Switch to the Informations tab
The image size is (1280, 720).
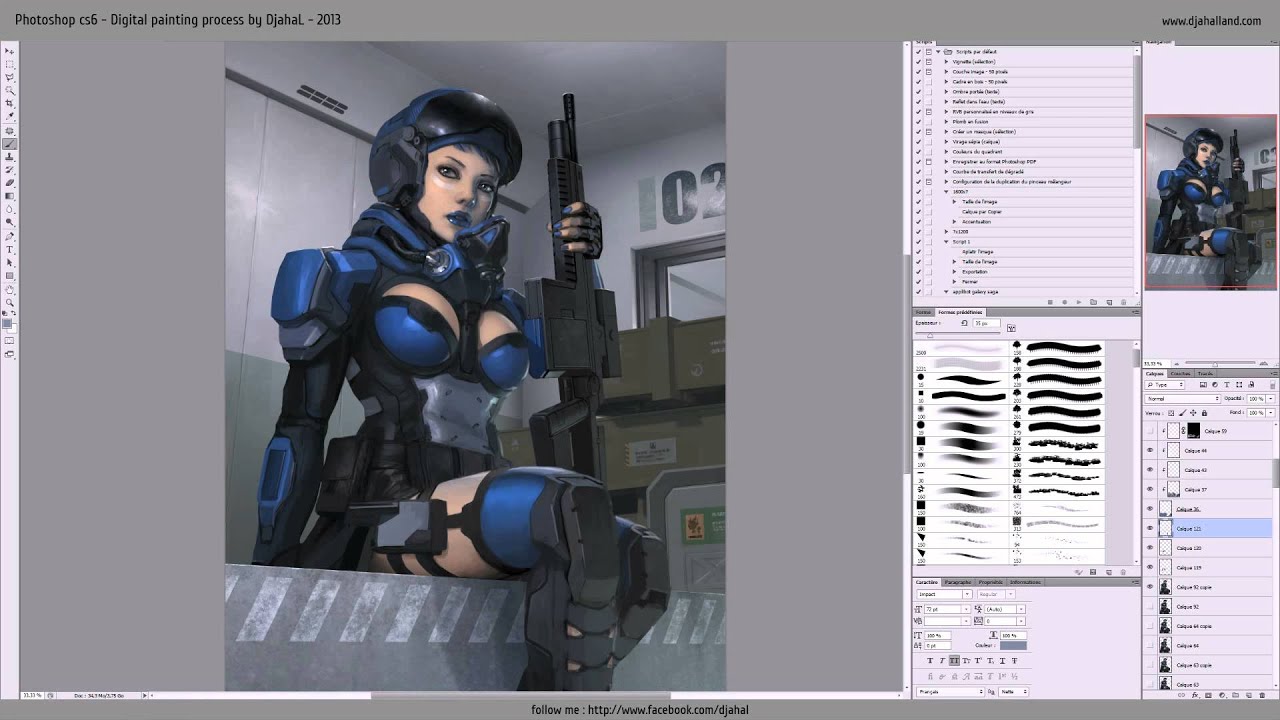point(1025,582)
